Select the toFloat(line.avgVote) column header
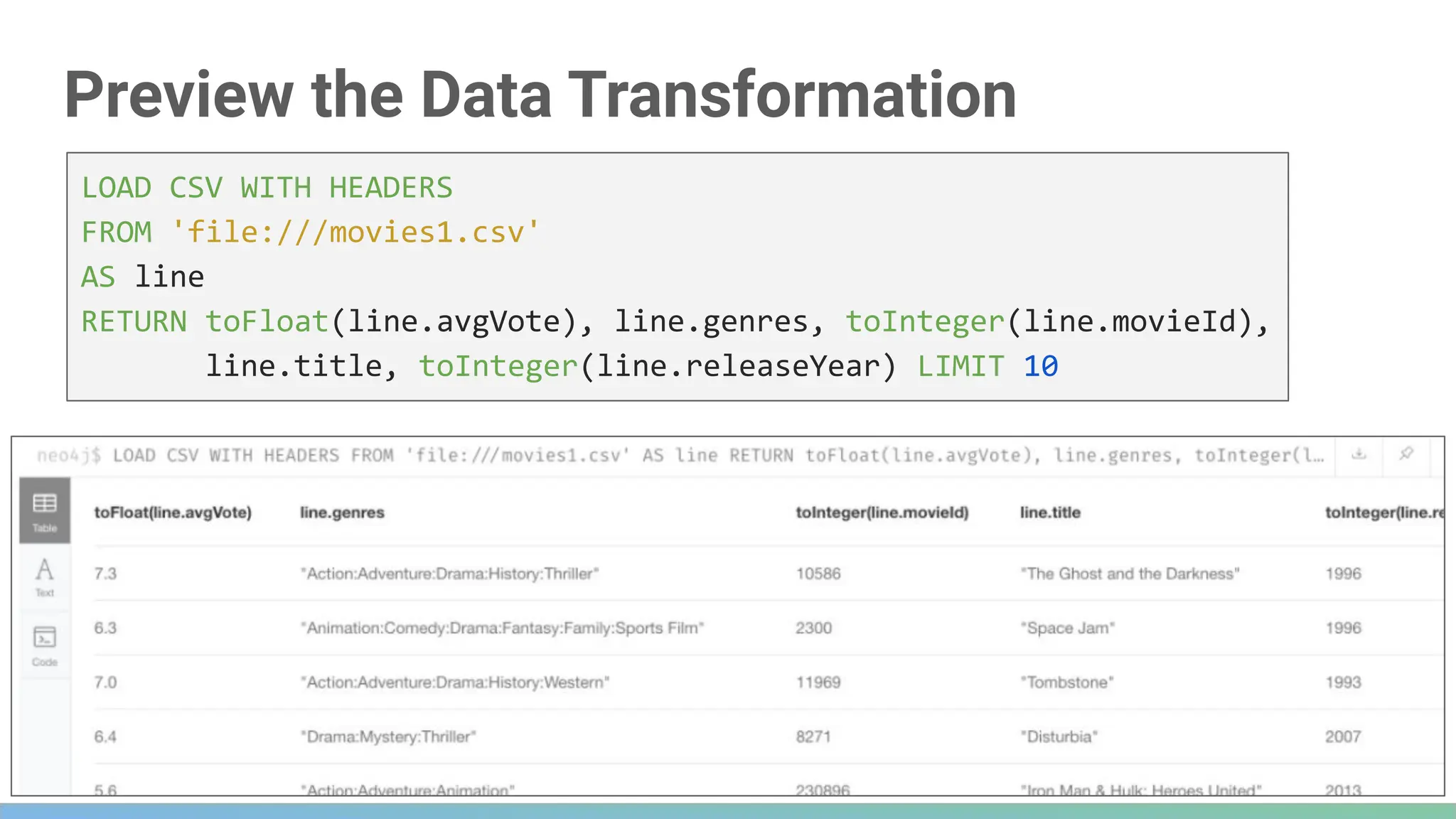This screenshot has height=819, width=1456. pyautogui.click(x=173, y=513)
